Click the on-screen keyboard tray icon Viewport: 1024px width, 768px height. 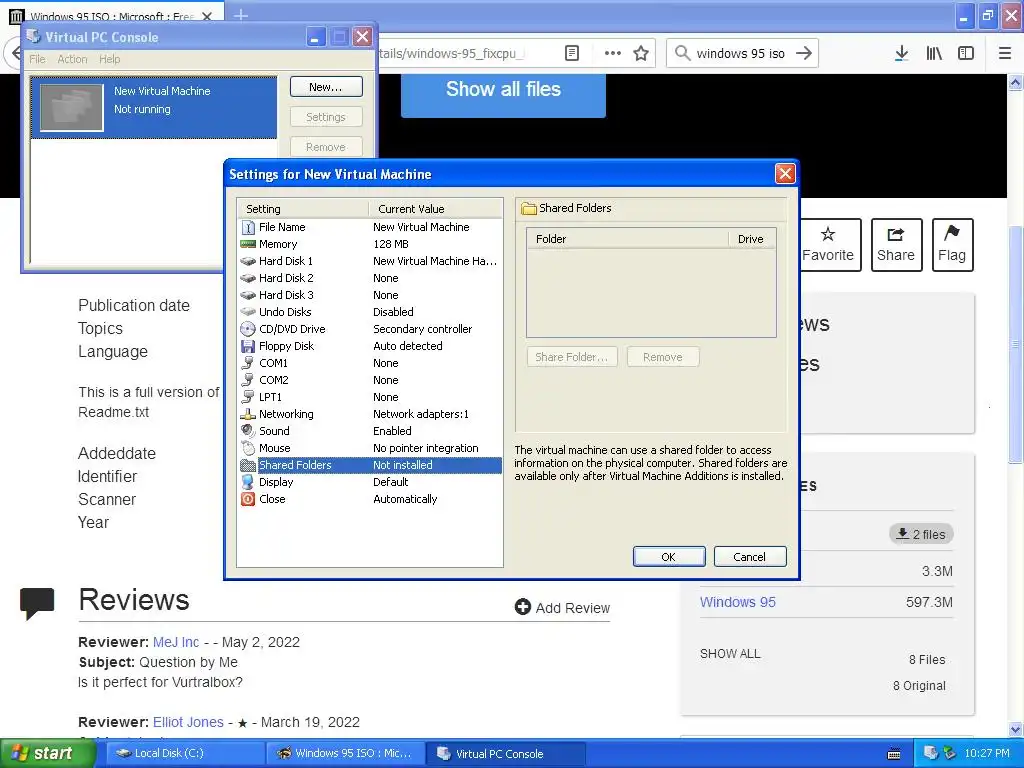tap(894, 754)
